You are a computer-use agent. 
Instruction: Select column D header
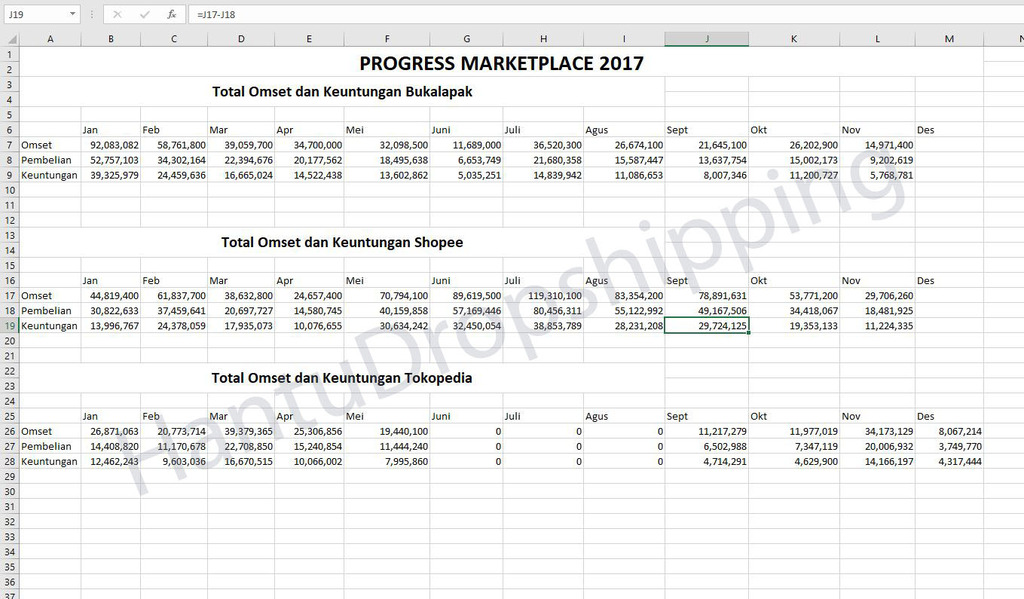tap(241, 39)
